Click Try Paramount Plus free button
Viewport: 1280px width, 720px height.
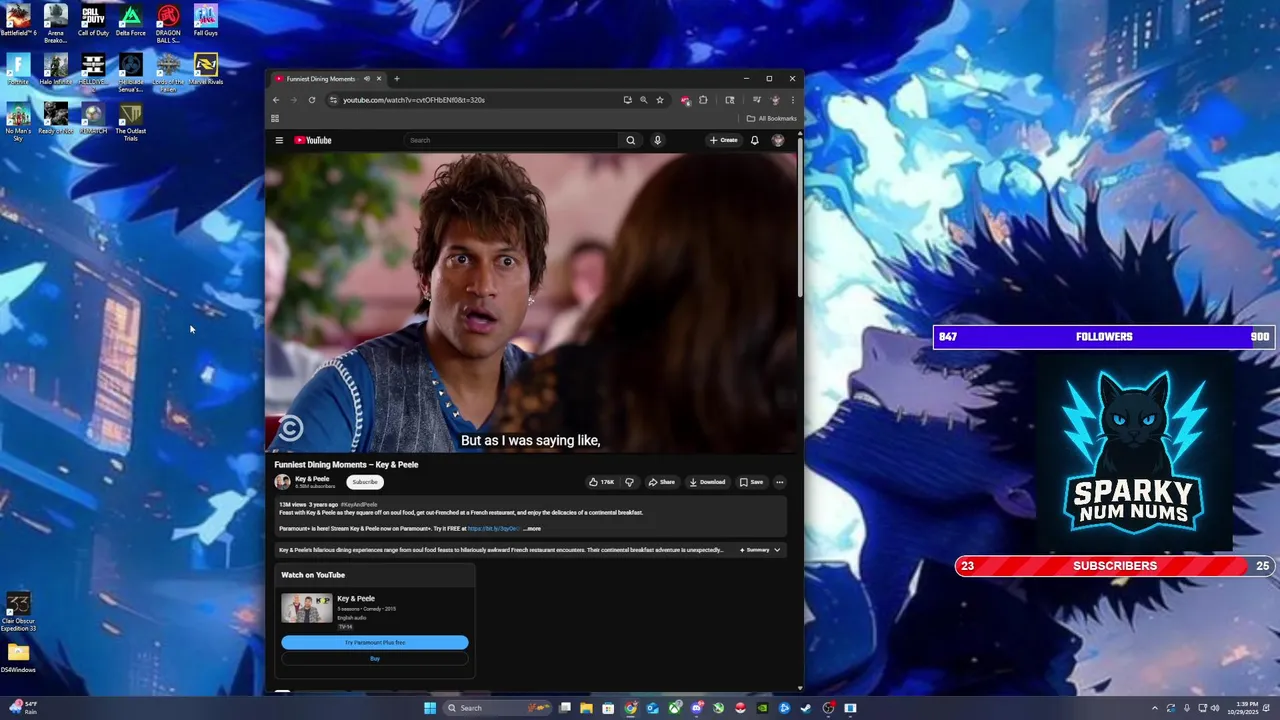click(x=375, y=642)
